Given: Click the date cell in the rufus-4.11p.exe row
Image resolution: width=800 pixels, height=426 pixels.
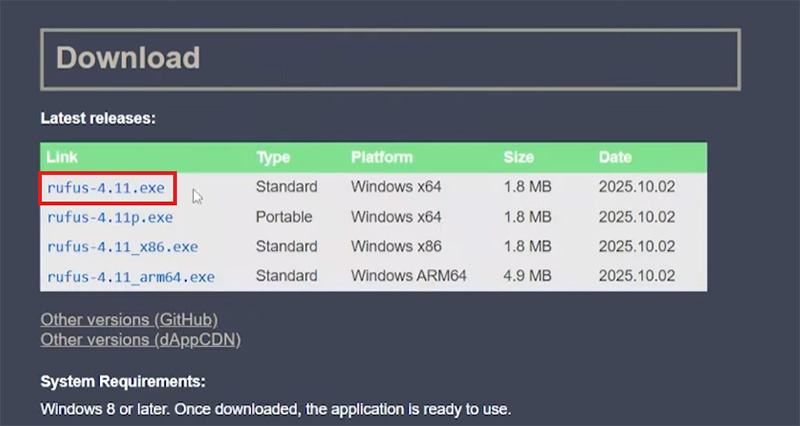Looking at the screenshot, I should tap(636, 217).
